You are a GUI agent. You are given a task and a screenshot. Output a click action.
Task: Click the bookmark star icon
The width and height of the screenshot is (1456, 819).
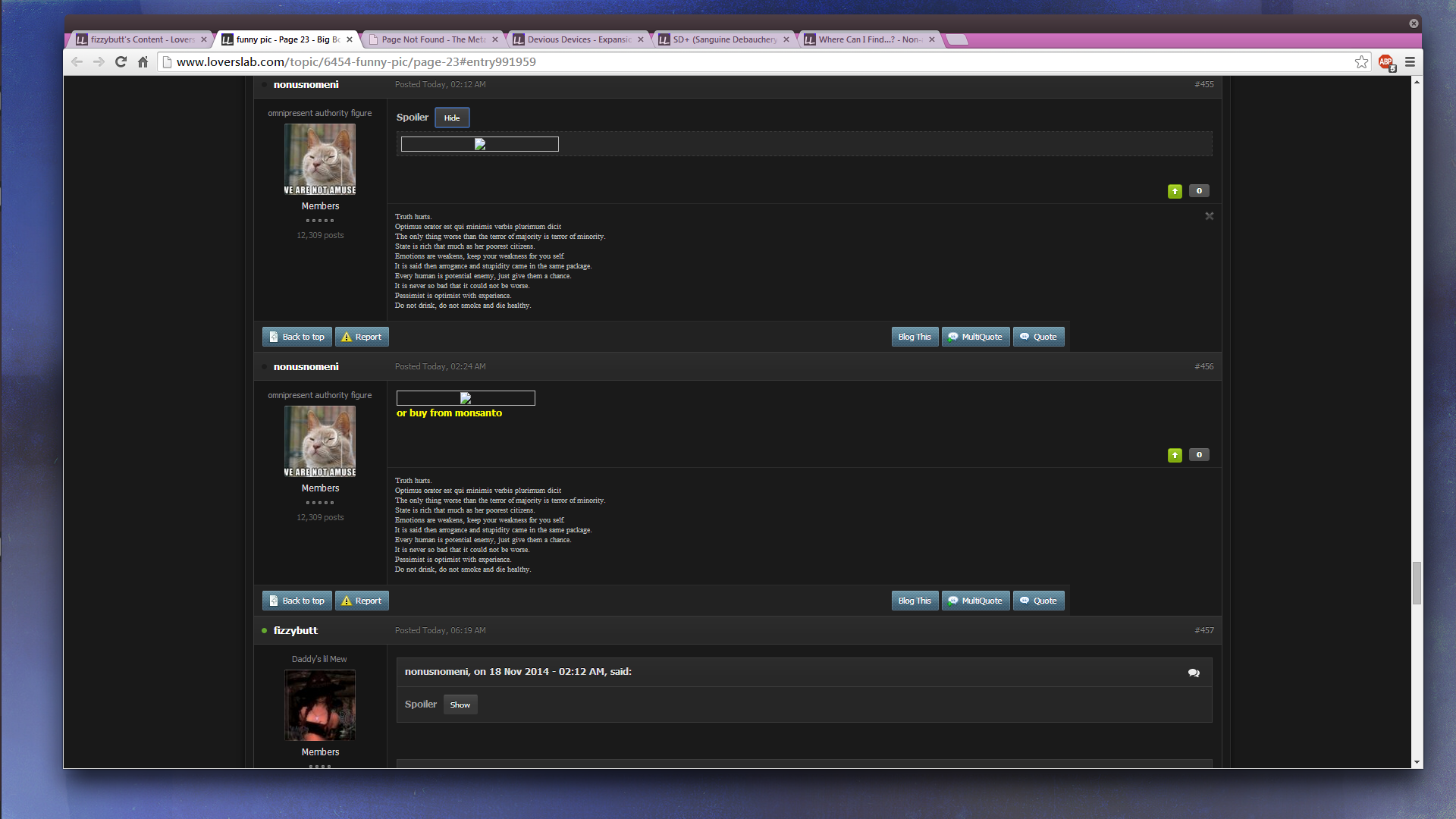(1361, 62)
